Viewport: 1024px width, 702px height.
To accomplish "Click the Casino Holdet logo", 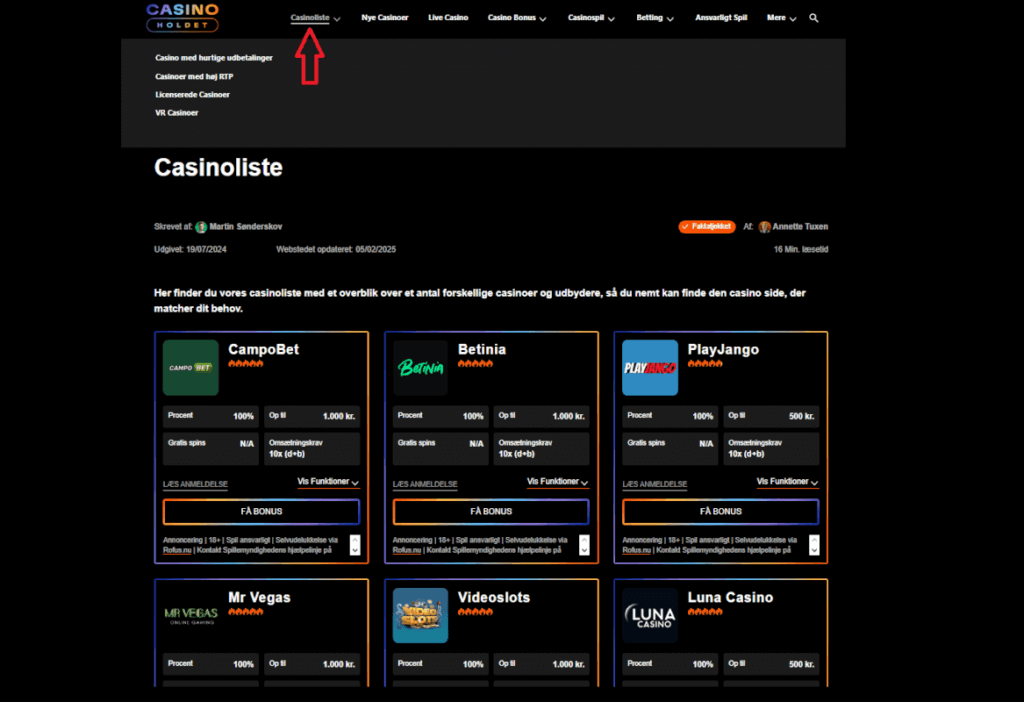I will [x=182, y=16].
